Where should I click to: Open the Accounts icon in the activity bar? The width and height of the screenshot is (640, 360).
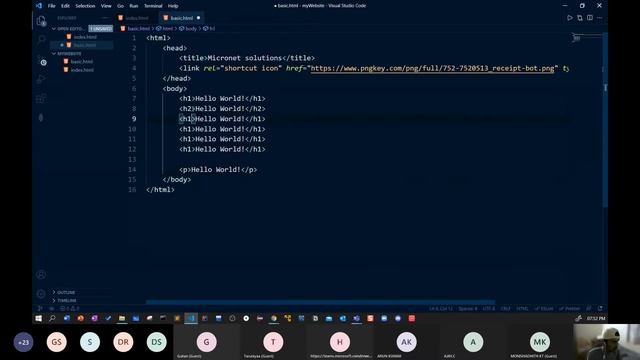[41, 275]
